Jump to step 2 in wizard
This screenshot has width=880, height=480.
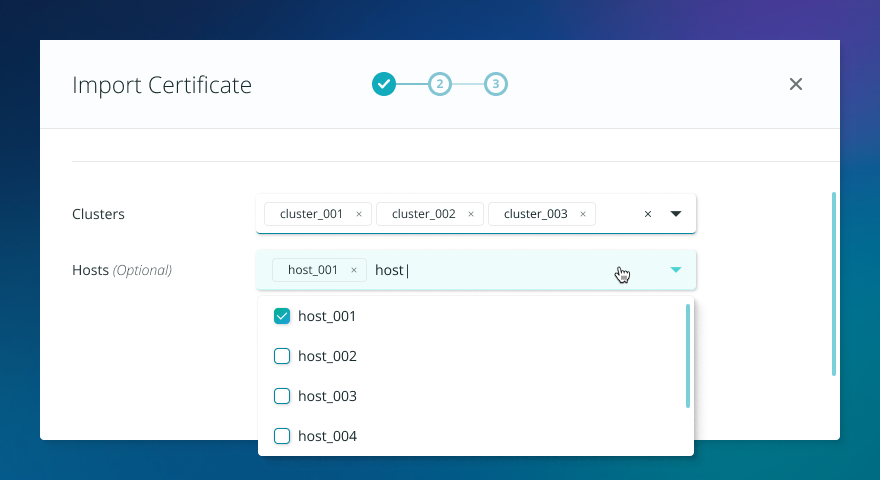pyautogui.click(x=439, y=84)
